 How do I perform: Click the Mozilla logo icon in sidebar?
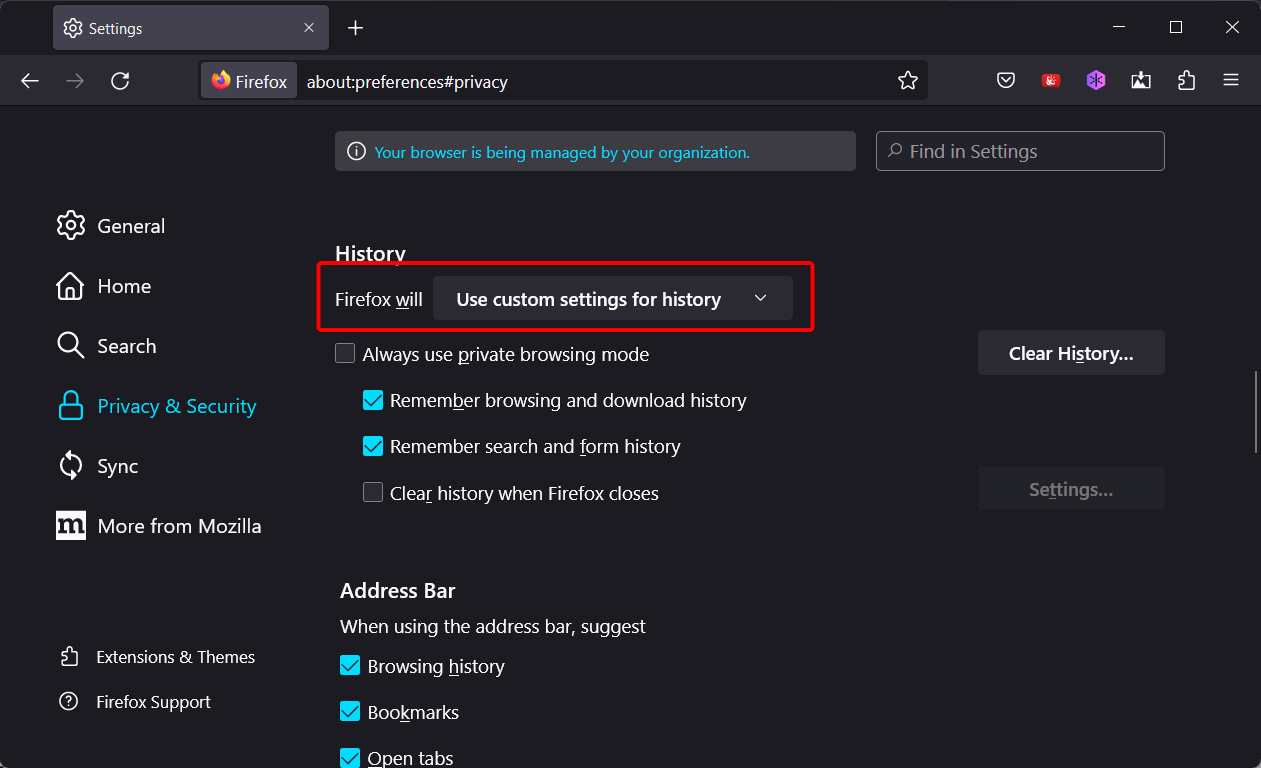click(x=70, y=525)
